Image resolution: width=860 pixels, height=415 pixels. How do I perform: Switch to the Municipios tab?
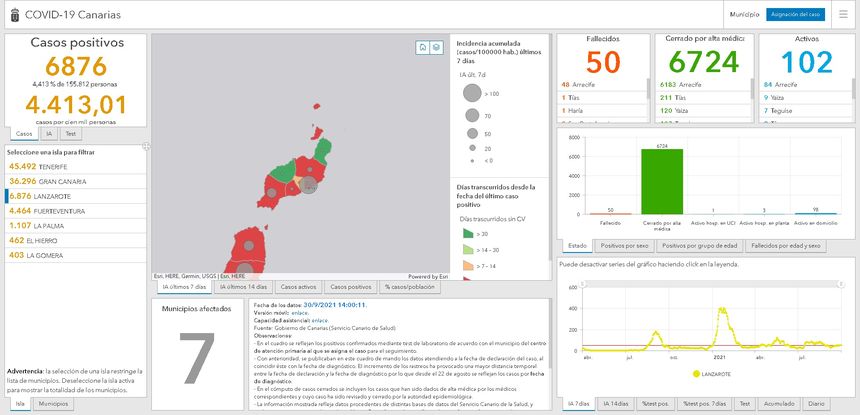[54, 404]
